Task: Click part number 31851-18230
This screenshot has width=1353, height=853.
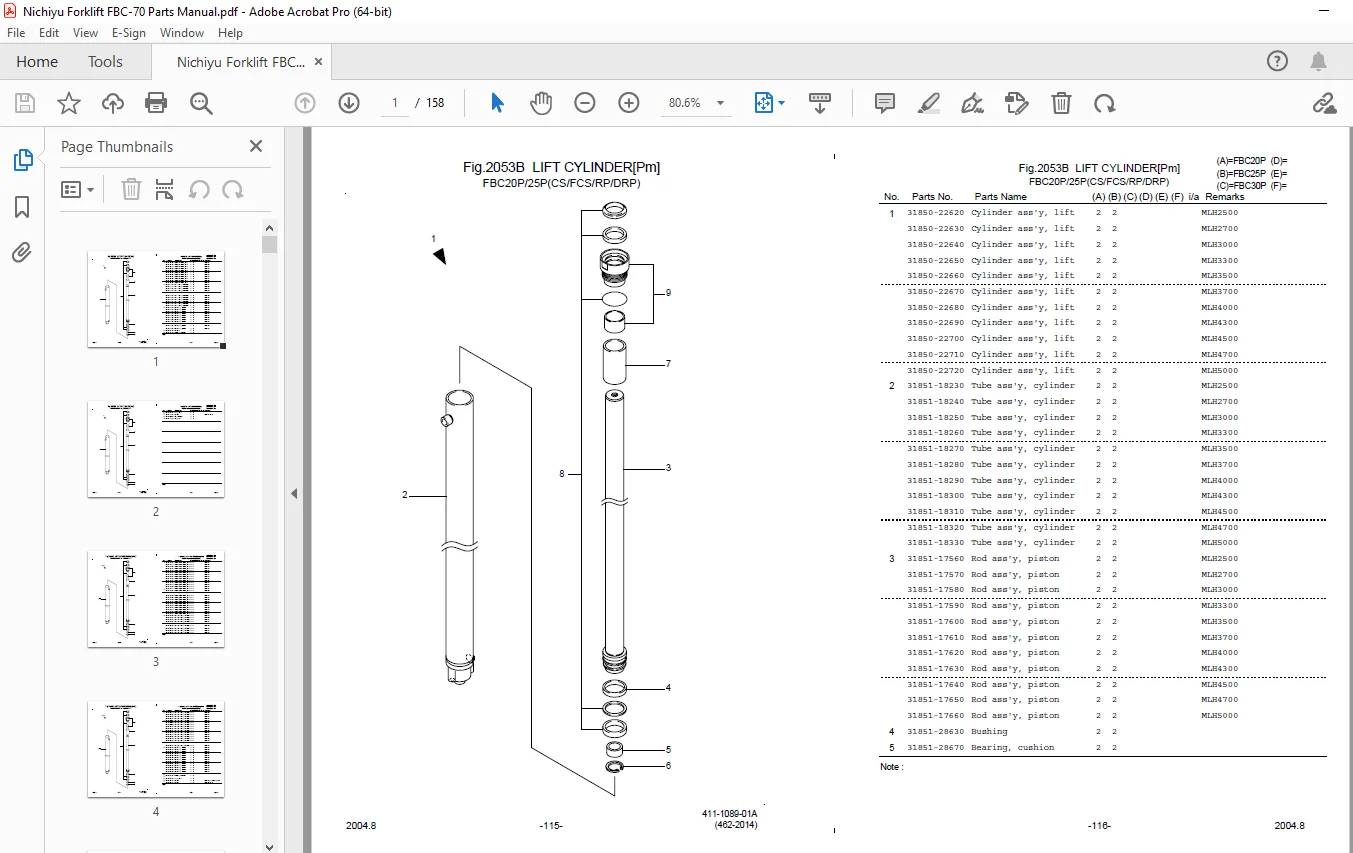Action: point(936,386)
